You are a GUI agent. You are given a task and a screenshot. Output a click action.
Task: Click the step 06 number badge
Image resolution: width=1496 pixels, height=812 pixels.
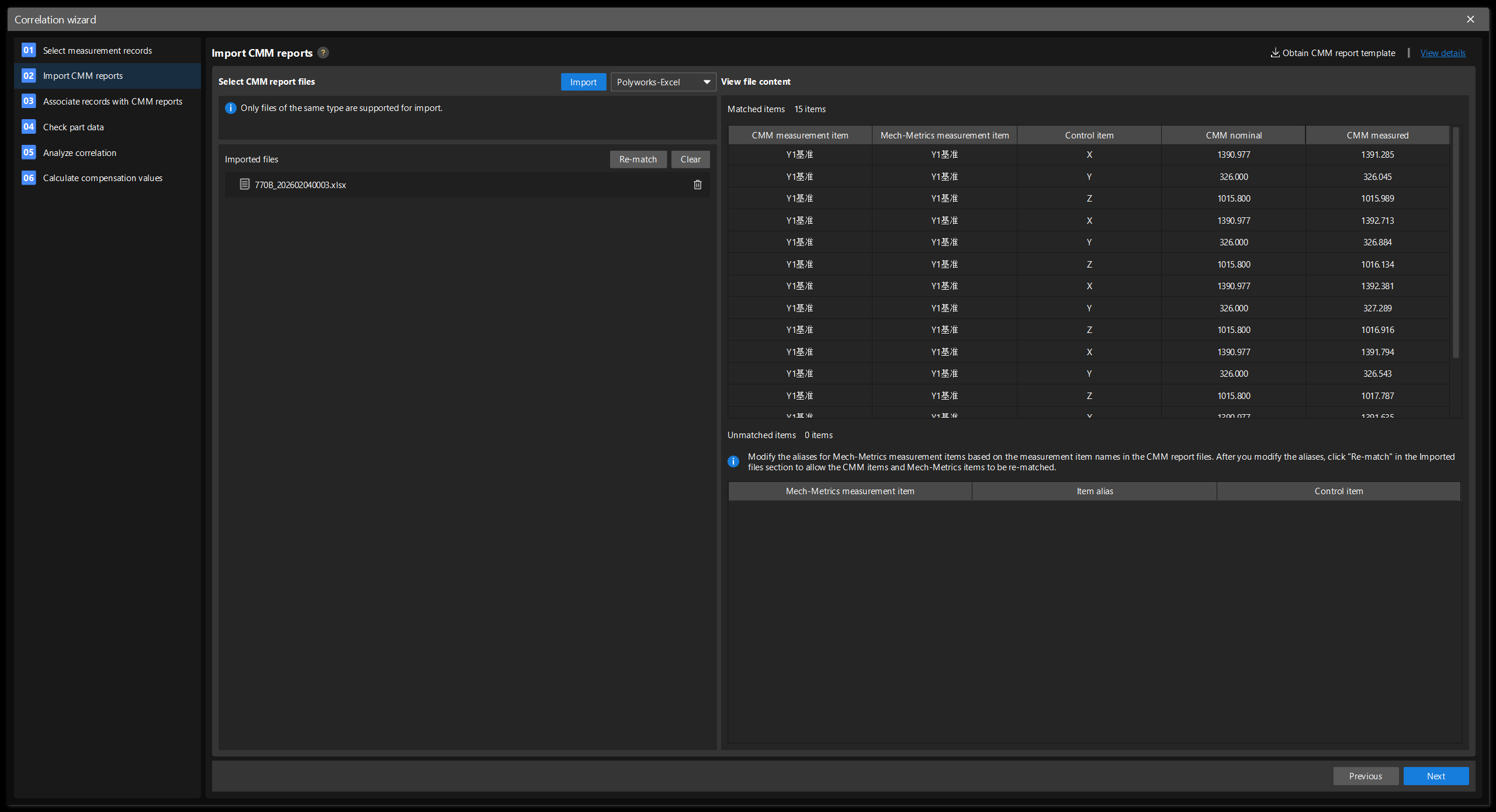[28, 178]
